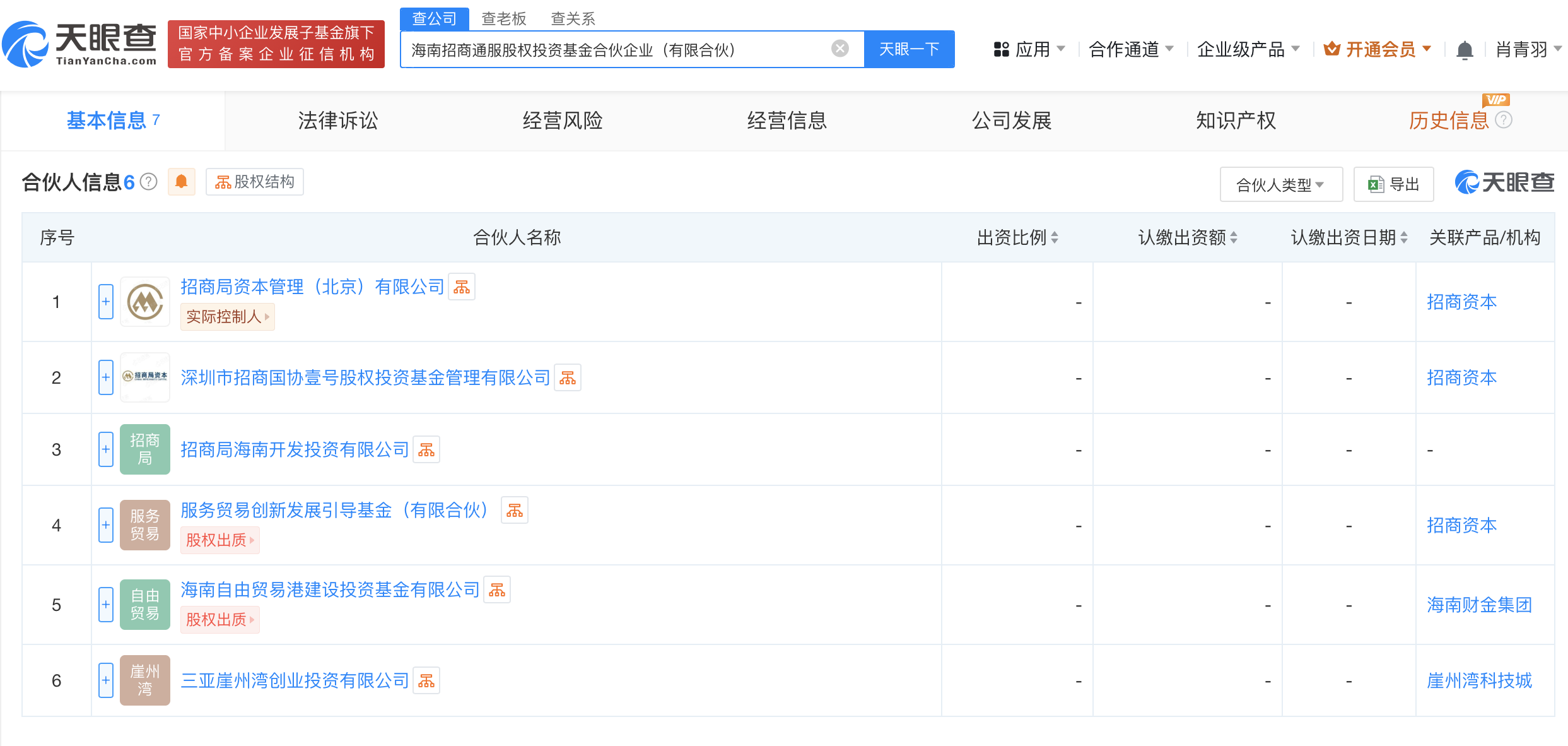This screenshot has height=746, width=1568.
Task: Click the 天眼一下 search button
Action: (908, 49)
